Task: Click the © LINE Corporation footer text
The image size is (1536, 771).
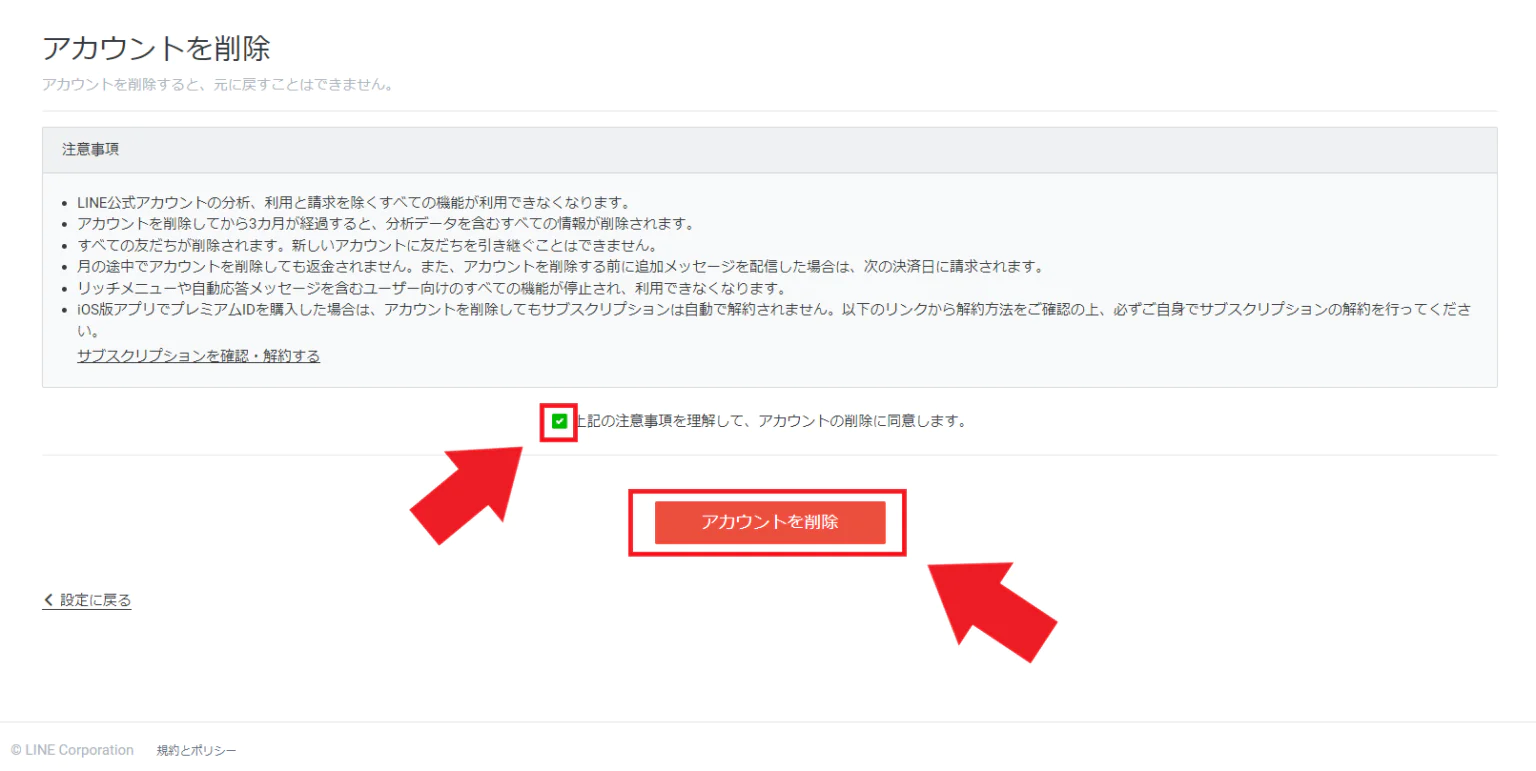Action: (x=72, y=750)
